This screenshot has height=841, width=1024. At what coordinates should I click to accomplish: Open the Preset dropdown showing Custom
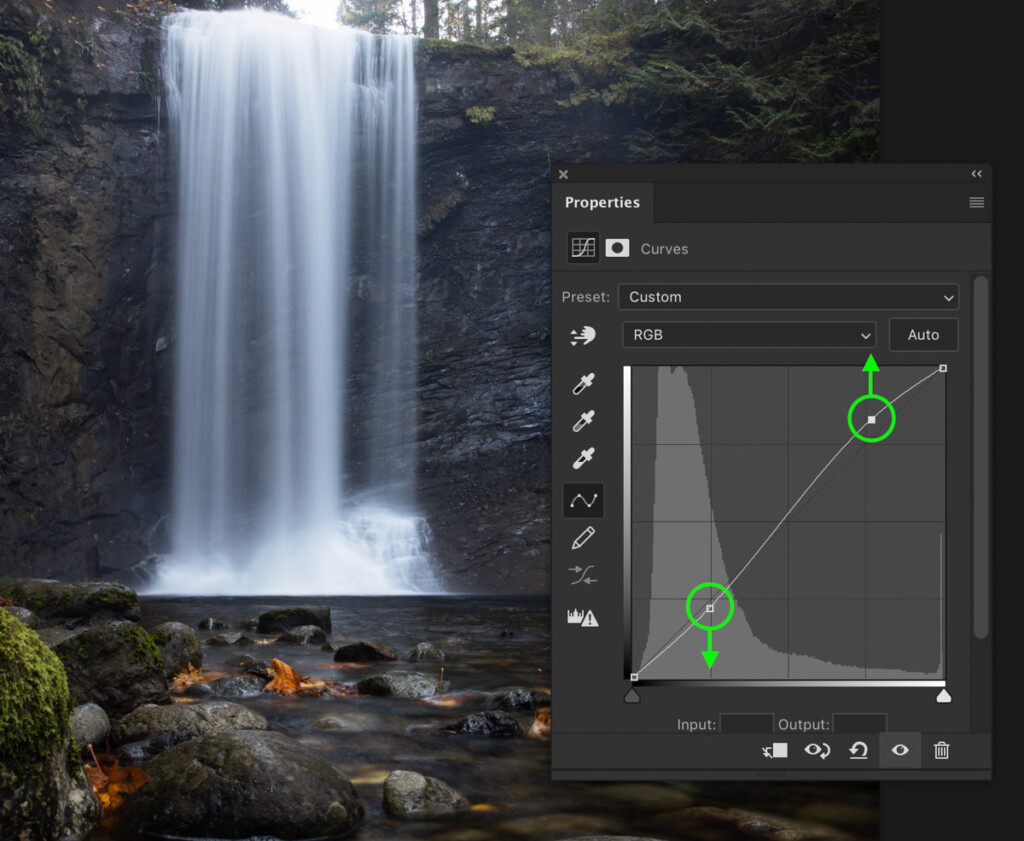788,297
